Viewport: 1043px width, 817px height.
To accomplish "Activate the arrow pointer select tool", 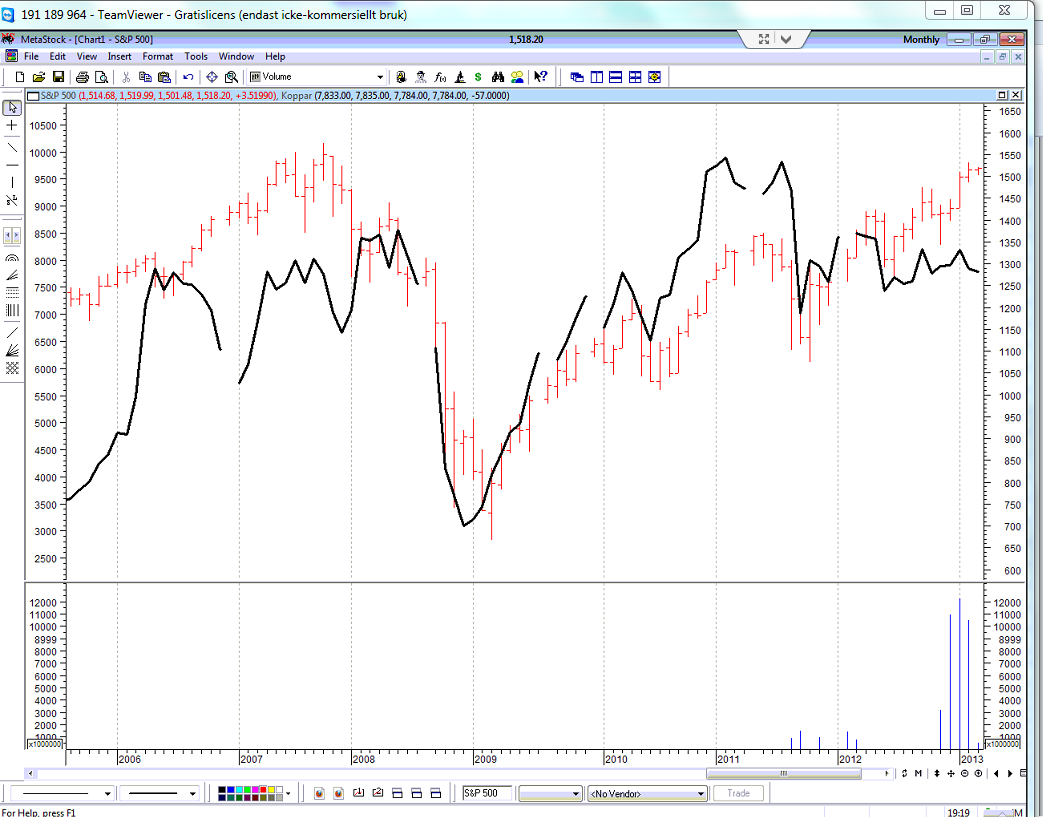I will pyautogui.click(x=12, y=107).
